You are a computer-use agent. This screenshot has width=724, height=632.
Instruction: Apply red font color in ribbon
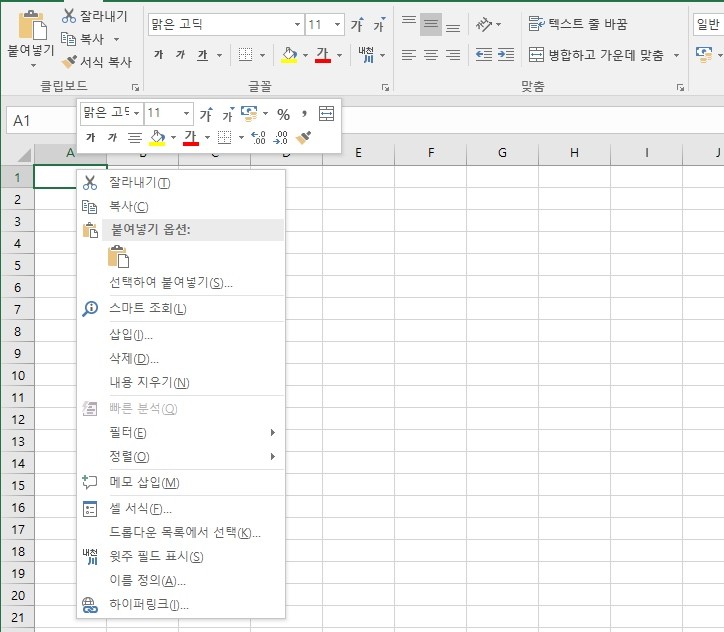coord(323,55)
